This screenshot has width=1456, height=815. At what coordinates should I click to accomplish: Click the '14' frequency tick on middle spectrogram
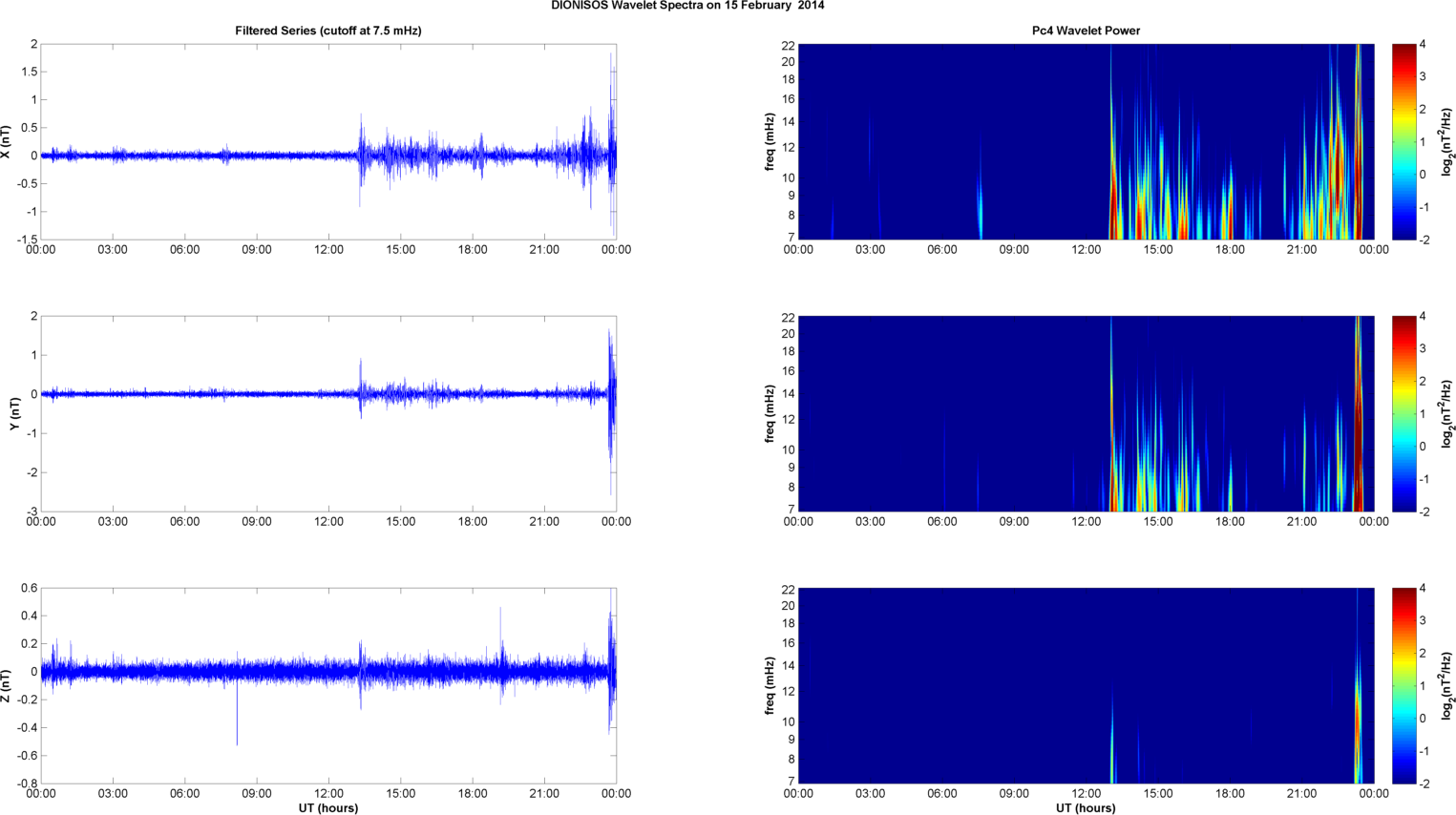point(789,394)
